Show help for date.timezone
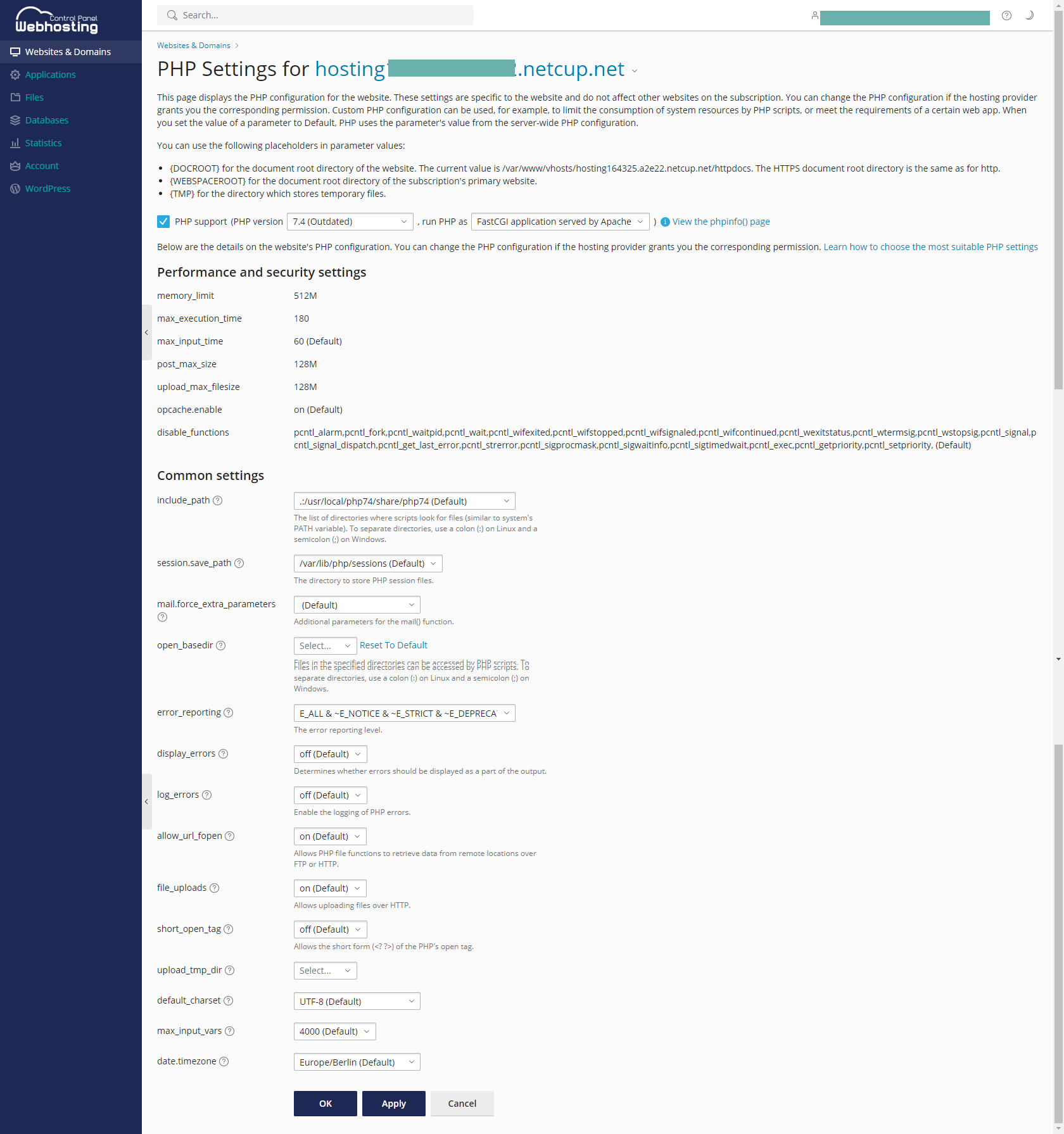1064x1134 pixels. [x=224, y=1061]
